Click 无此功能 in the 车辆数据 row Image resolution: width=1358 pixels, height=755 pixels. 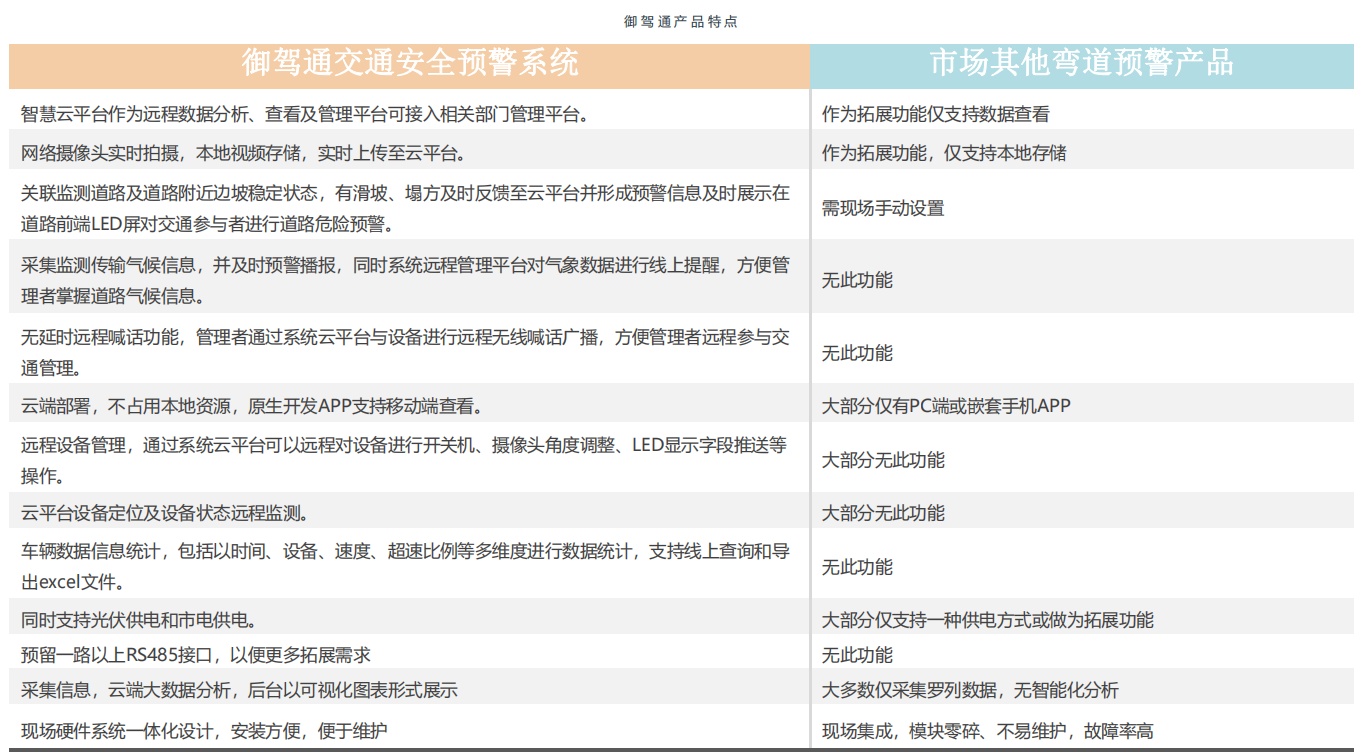(857, 567)
